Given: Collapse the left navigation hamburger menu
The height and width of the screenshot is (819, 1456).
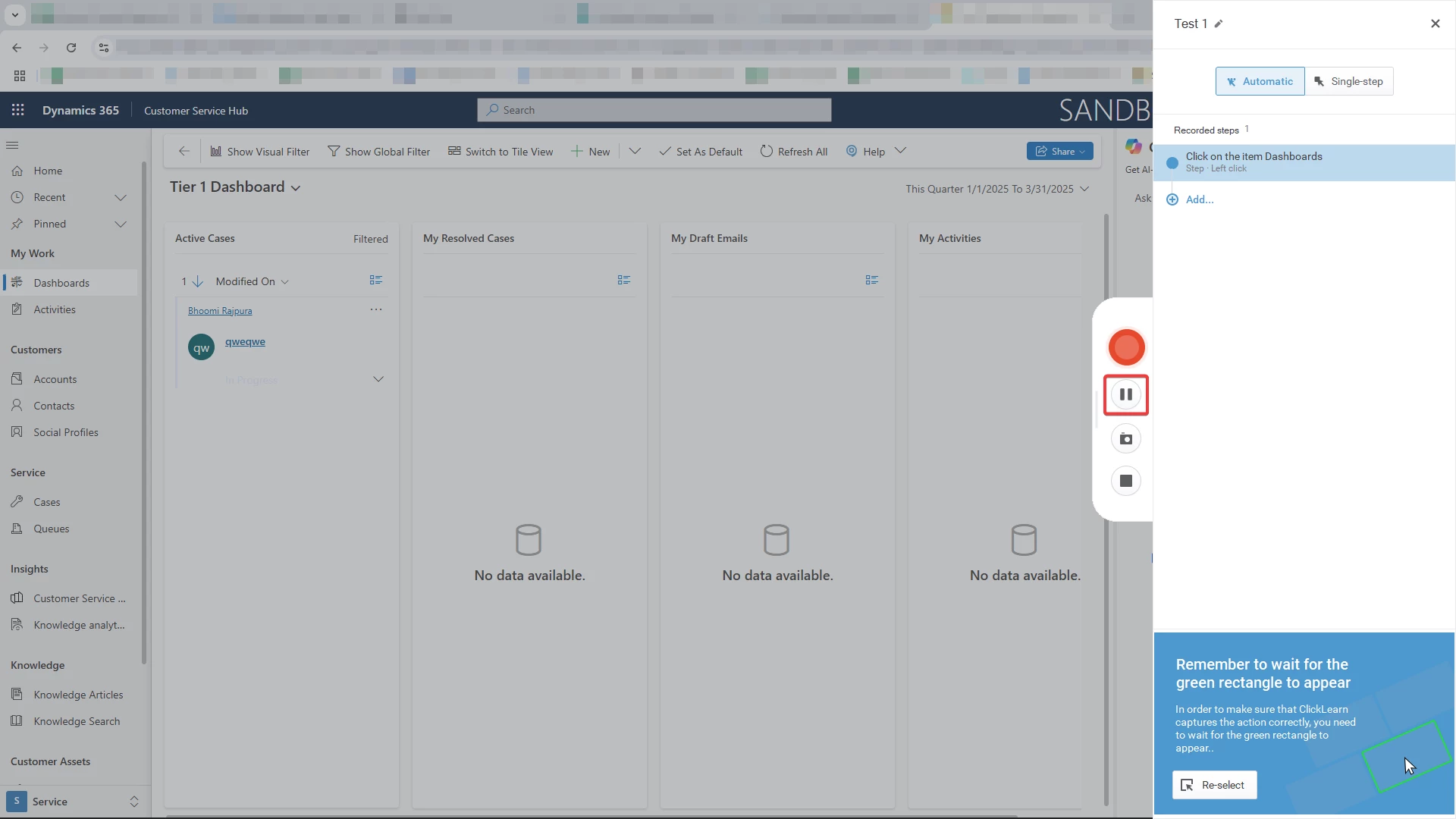Looking at the screenshot, I should pos(12,145).
